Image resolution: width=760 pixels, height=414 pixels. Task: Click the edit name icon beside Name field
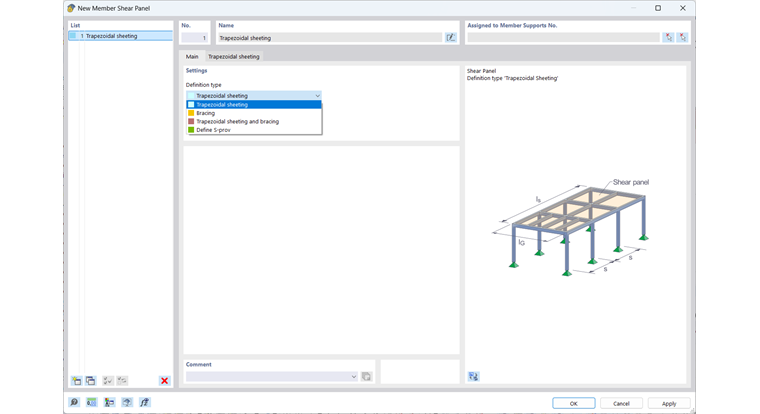451,37
